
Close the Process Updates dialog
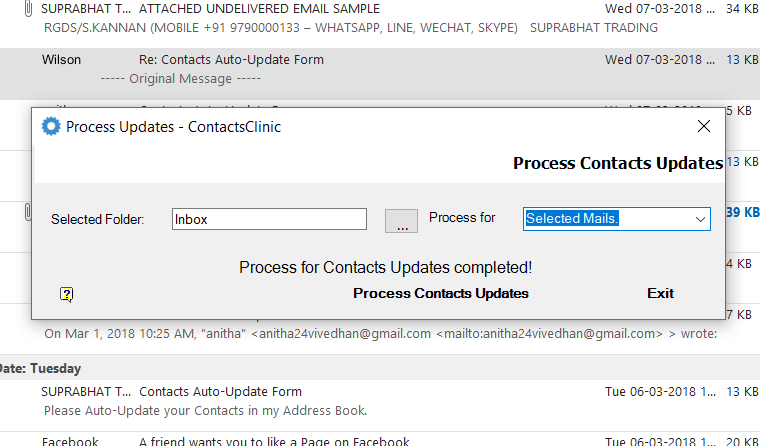704,127
